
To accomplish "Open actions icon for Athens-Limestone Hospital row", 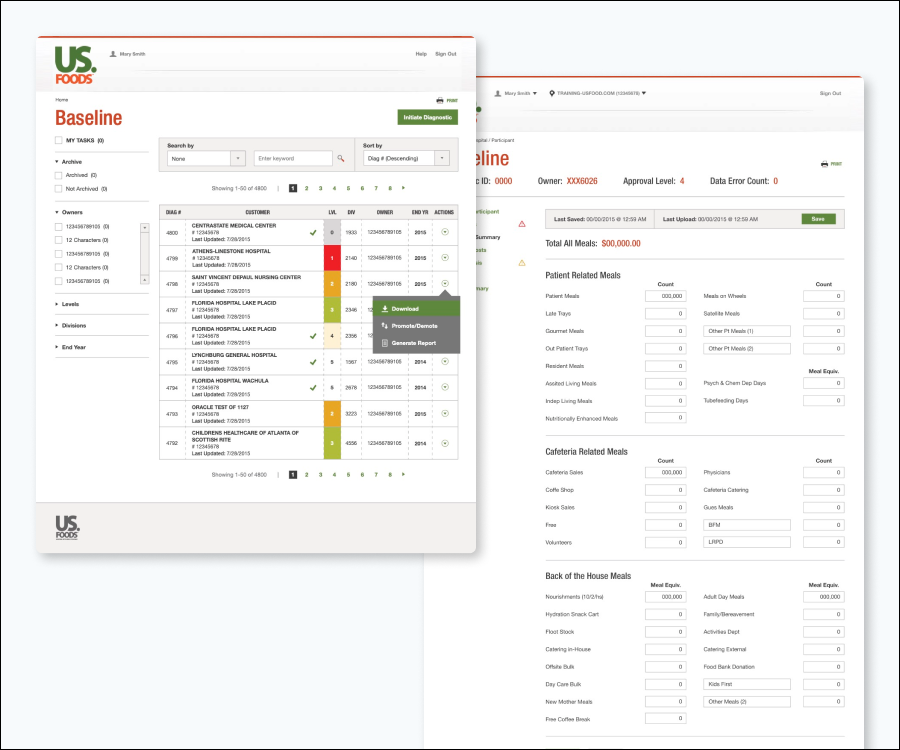I will (x=445, y=258).
